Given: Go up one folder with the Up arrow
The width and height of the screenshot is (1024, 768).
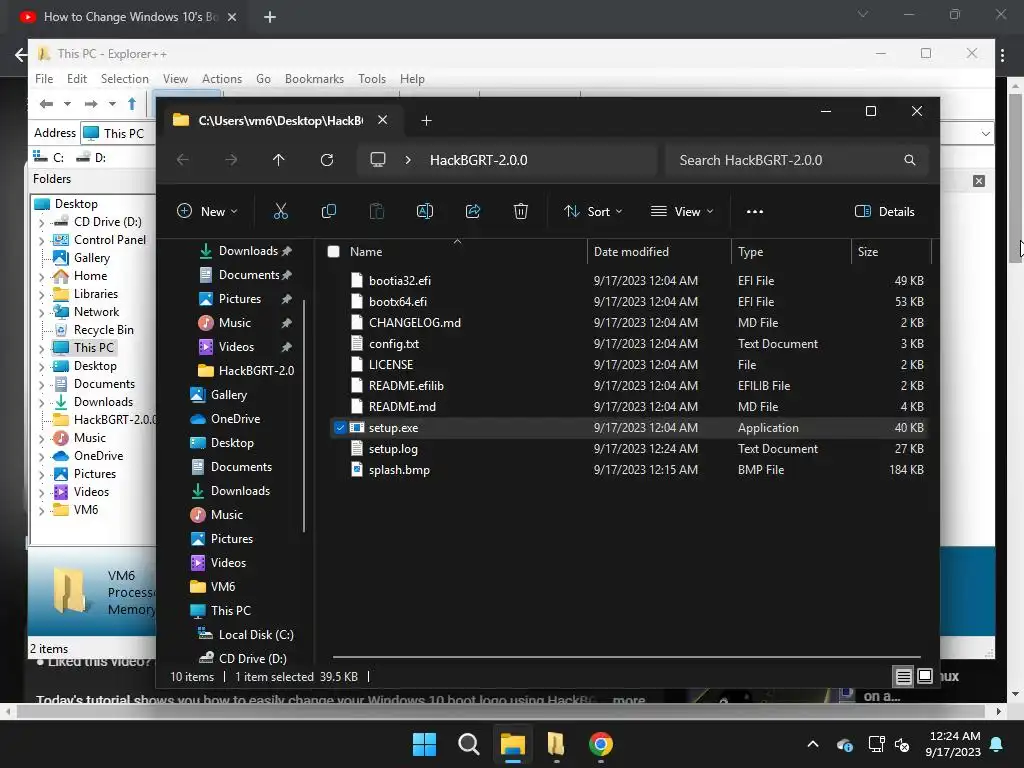Looking at the screenshot, I should [279, 160].
